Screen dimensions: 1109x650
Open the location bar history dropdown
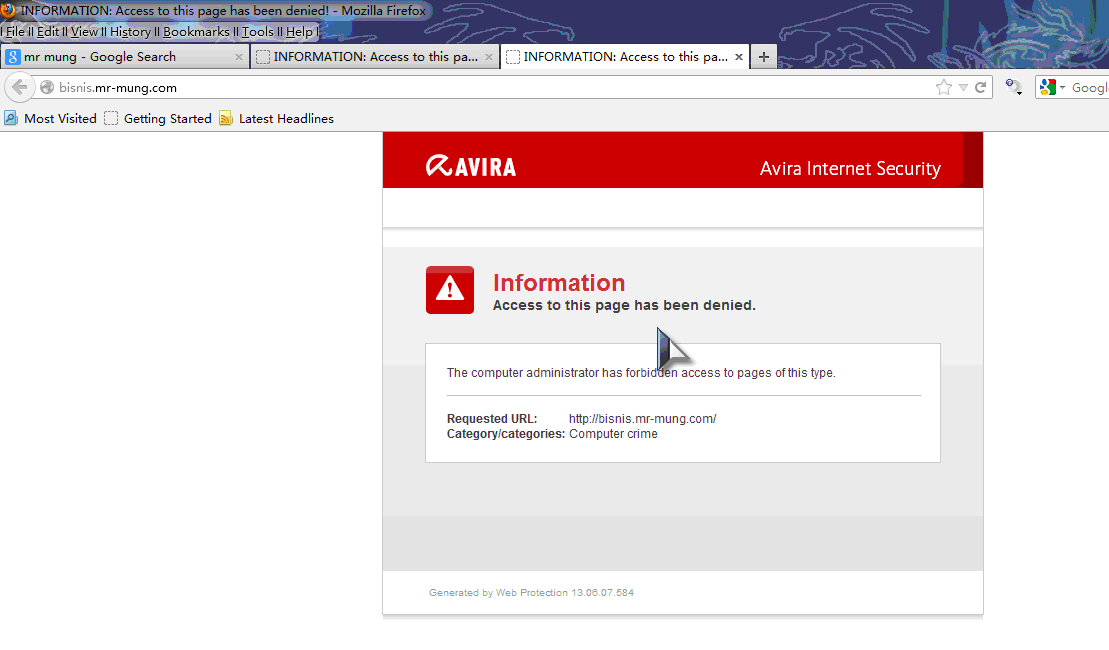[963, 87]
